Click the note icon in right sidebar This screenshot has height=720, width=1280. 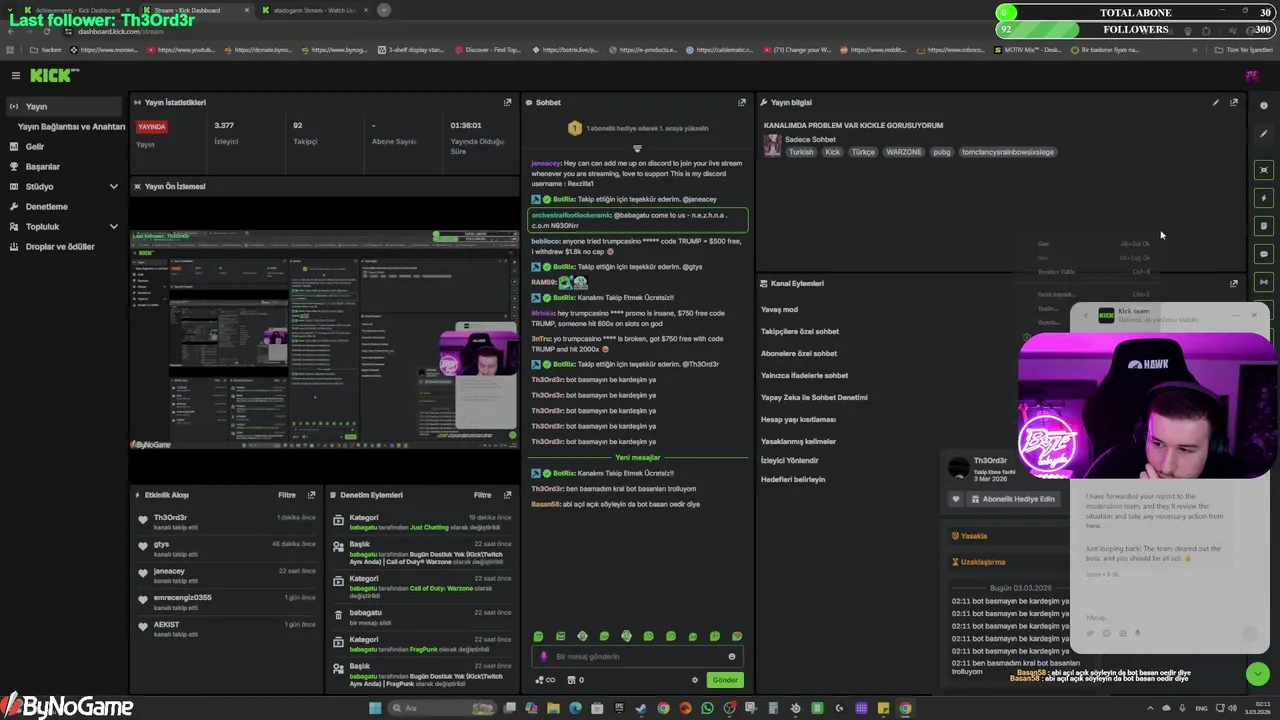[1264, 226]
